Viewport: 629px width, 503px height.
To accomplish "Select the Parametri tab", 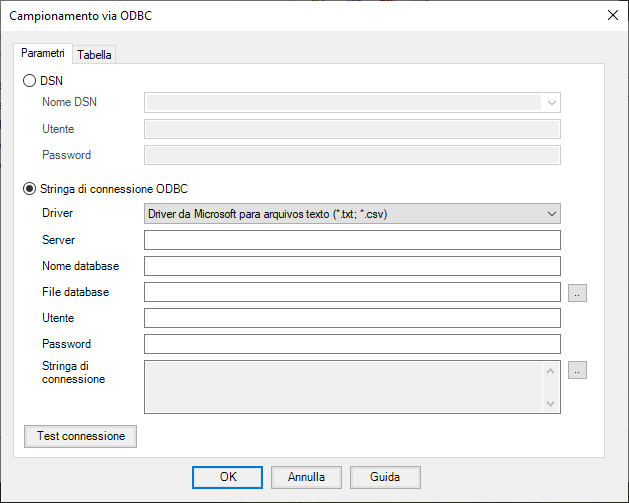I will pos(43,54).
